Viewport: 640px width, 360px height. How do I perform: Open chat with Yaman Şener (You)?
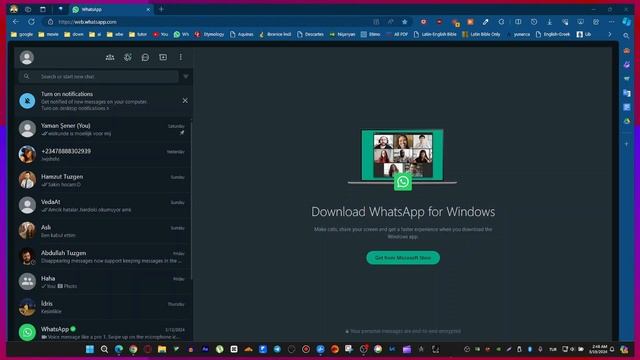point(103,129)
